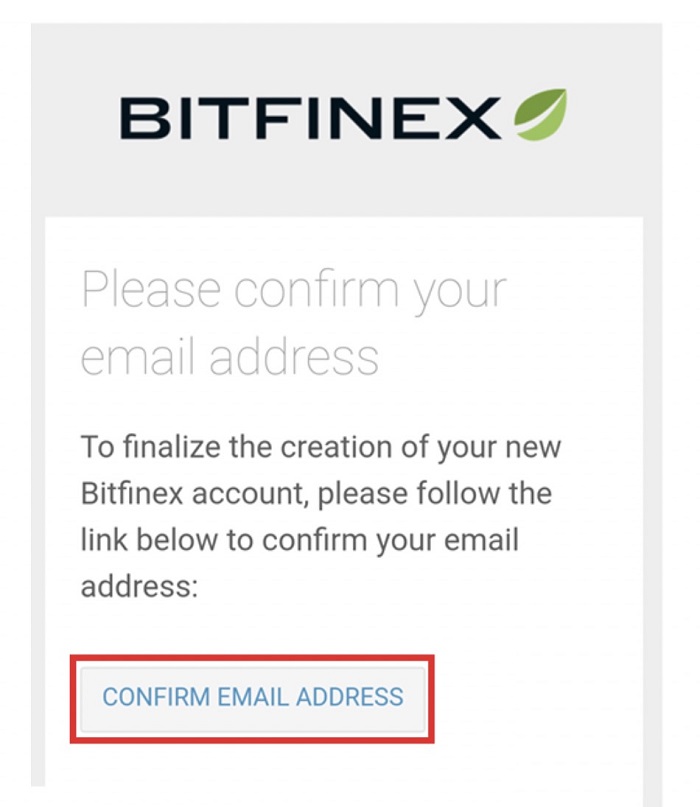Click 'Bitfinex' in the body paragraph

132,493
